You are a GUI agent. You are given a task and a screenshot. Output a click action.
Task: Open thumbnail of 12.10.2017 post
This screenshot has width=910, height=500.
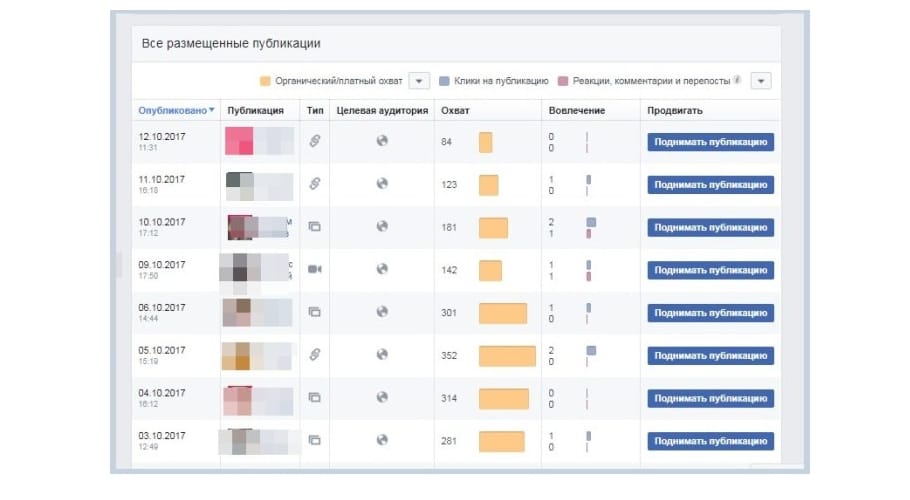tap(239, 141)
